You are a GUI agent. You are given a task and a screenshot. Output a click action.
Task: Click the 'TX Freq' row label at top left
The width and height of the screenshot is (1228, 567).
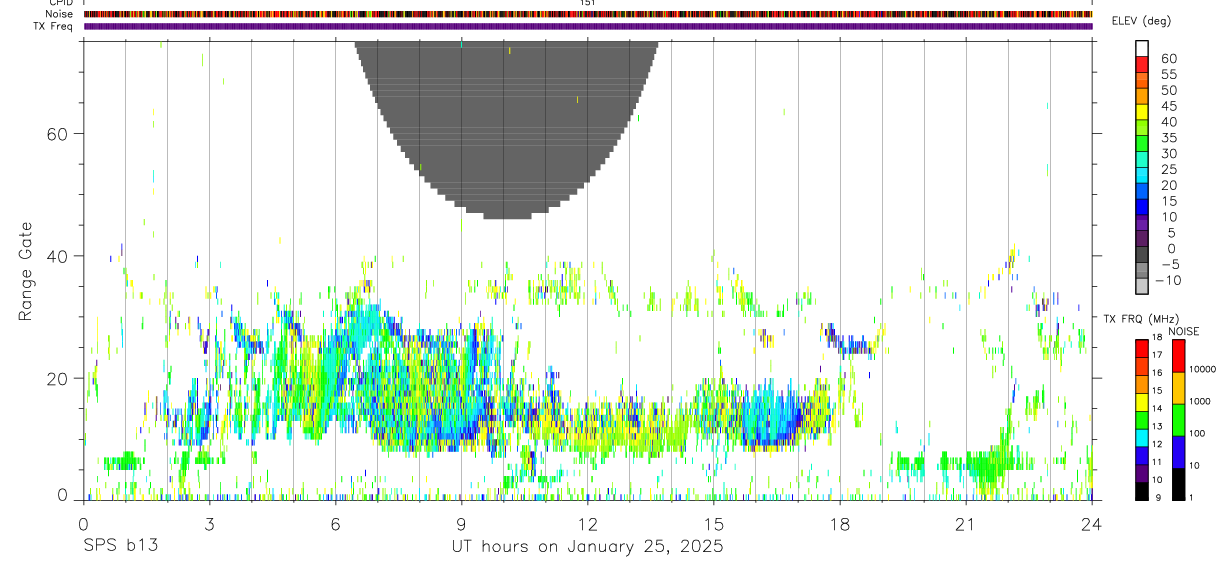pos(54,26)
